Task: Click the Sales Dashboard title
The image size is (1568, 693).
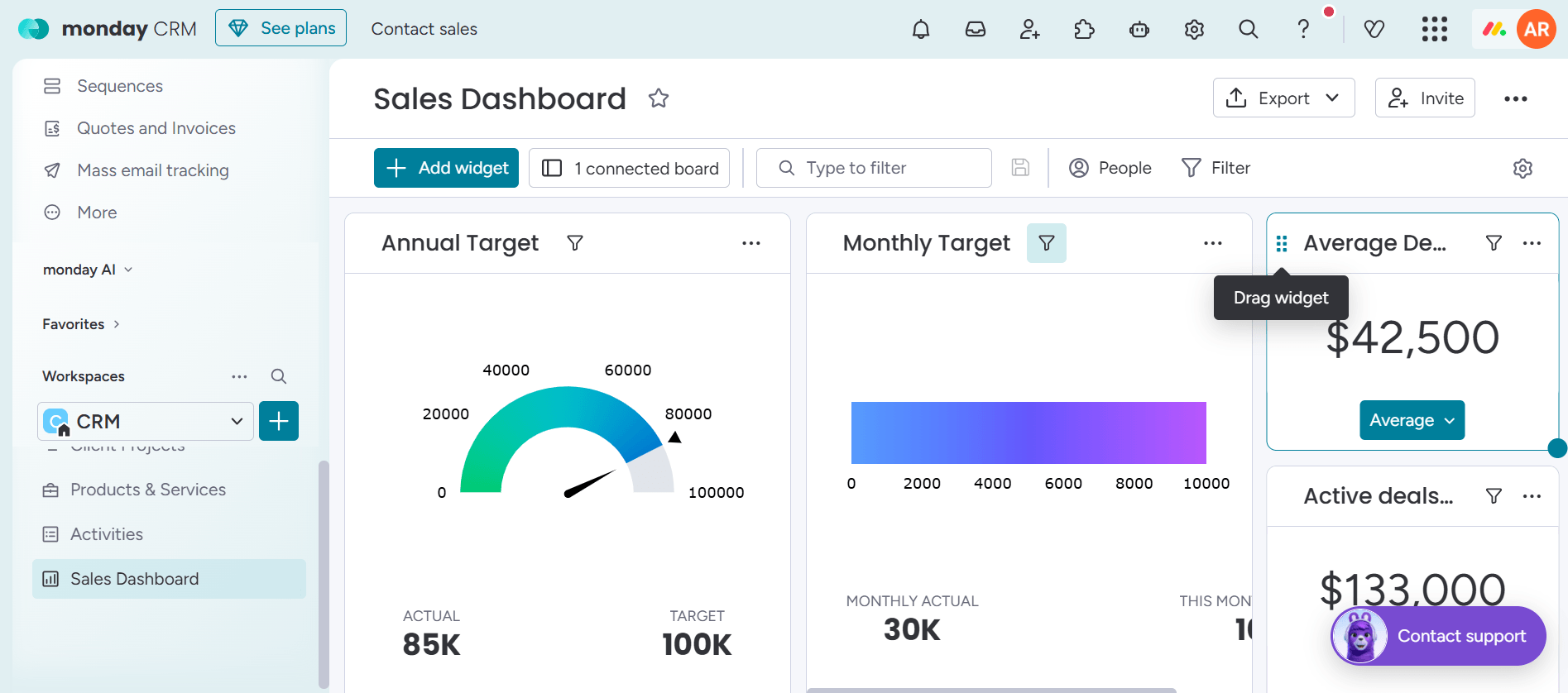Action: tap(500, 98)
